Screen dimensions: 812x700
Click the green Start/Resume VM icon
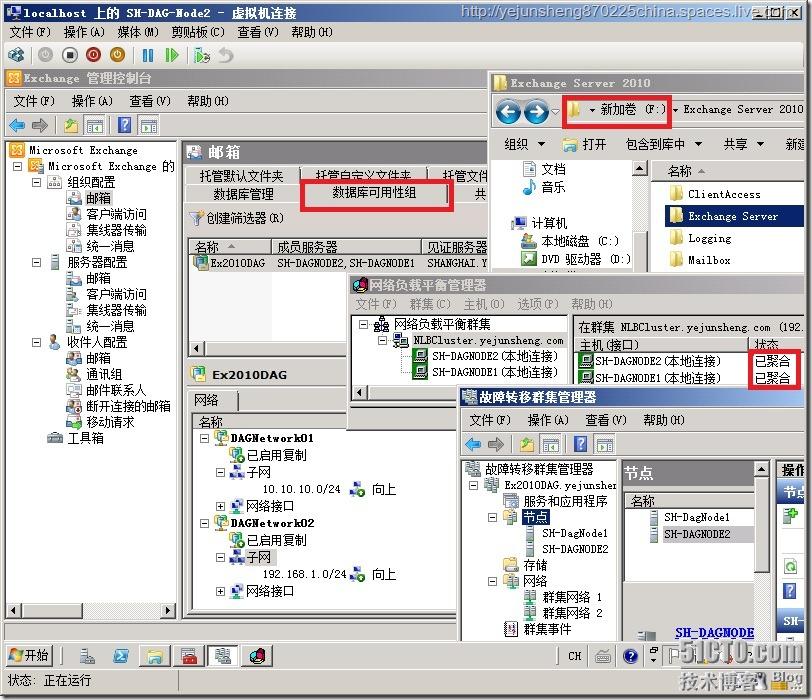click(x=171, y=55)
